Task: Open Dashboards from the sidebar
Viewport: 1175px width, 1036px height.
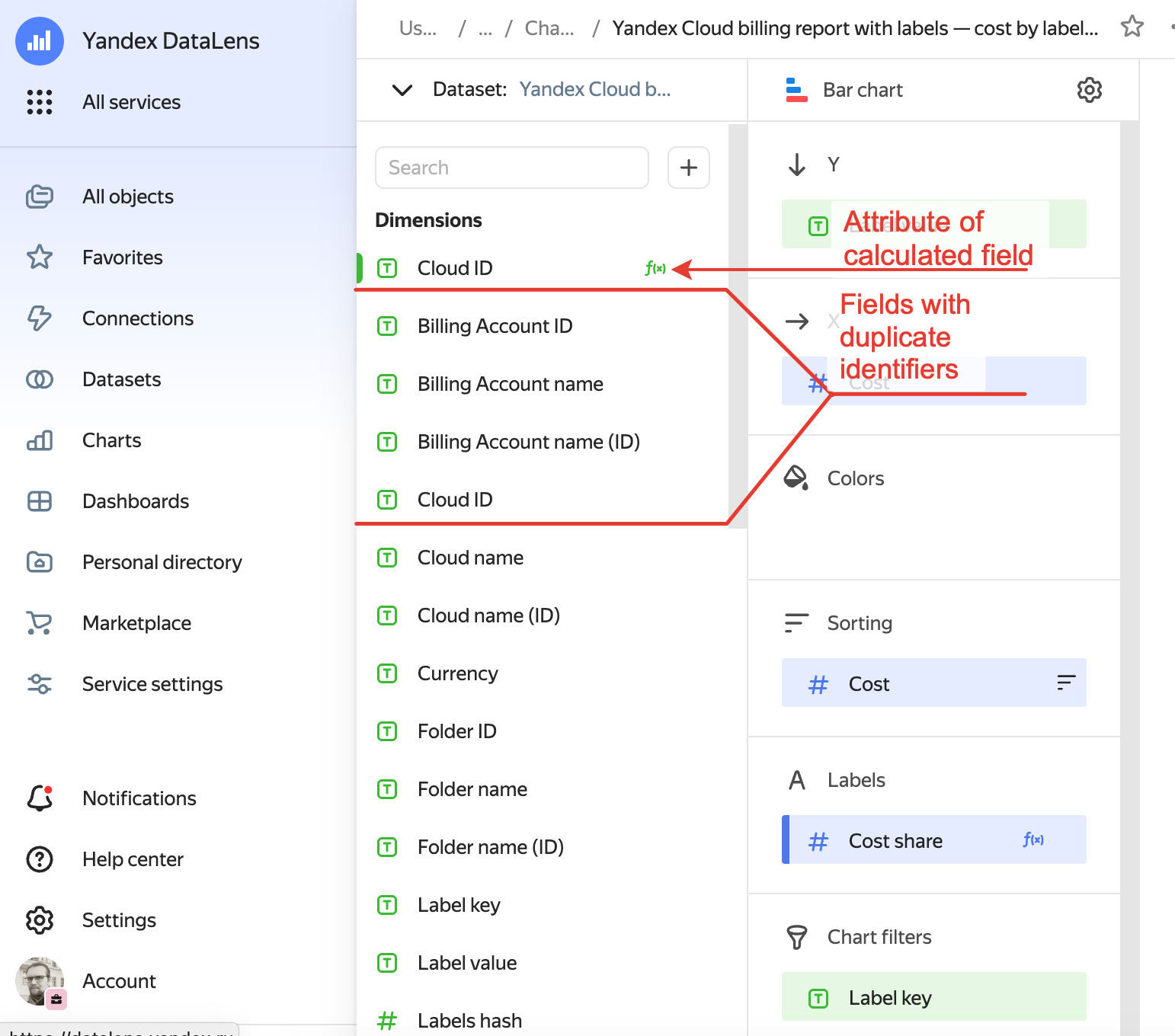Action: [136, 501]
